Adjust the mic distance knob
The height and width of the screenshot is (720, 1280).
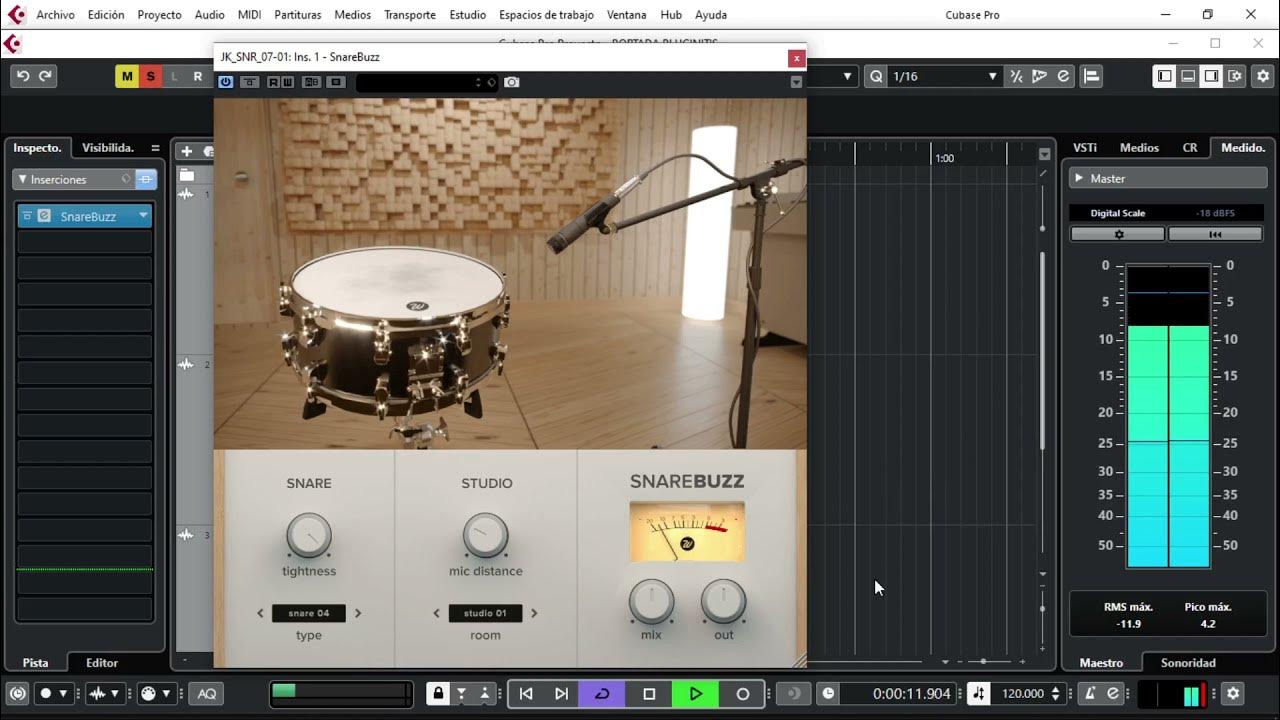point(486,536)
